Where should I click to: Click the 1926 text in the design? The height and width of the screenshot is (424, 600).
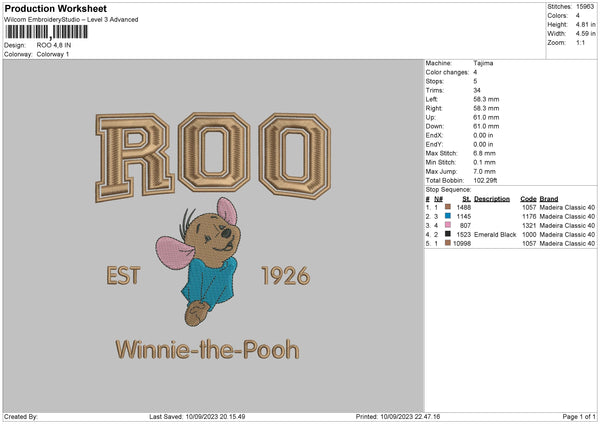point(285,275)
